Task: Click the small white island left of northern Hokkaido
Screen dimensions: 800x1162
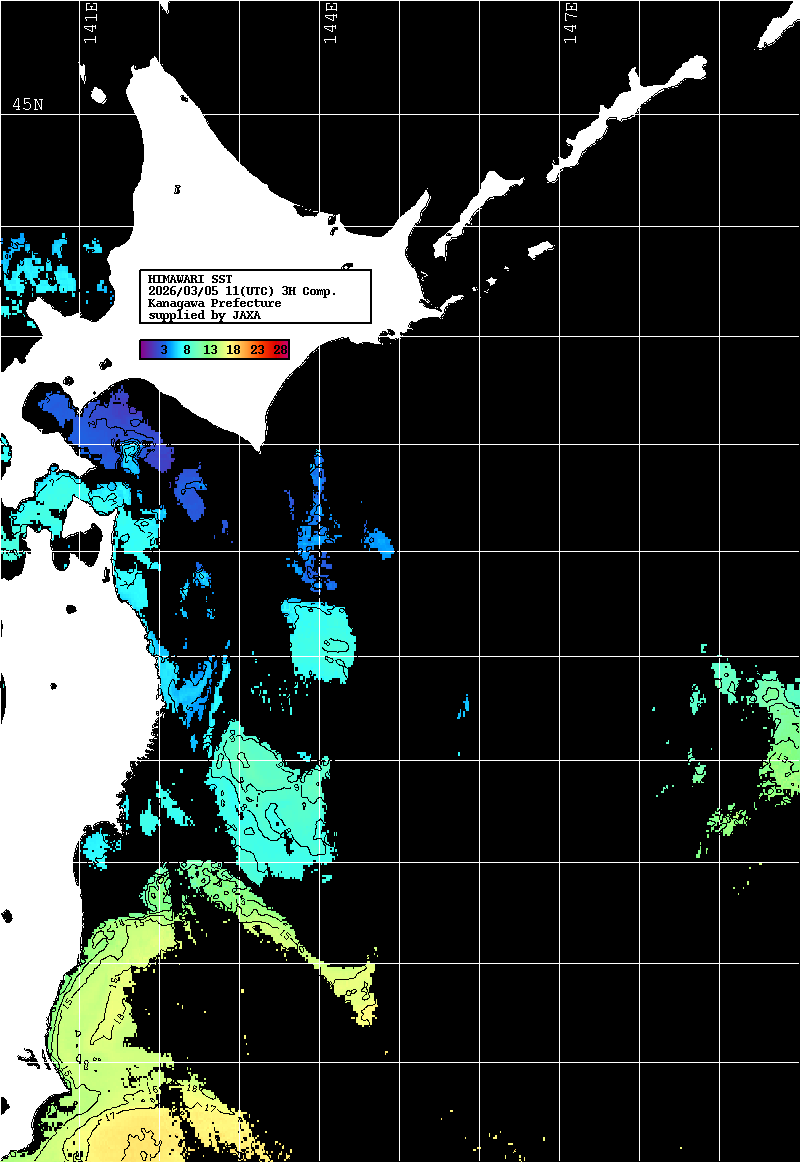Action: pos(98,96)
